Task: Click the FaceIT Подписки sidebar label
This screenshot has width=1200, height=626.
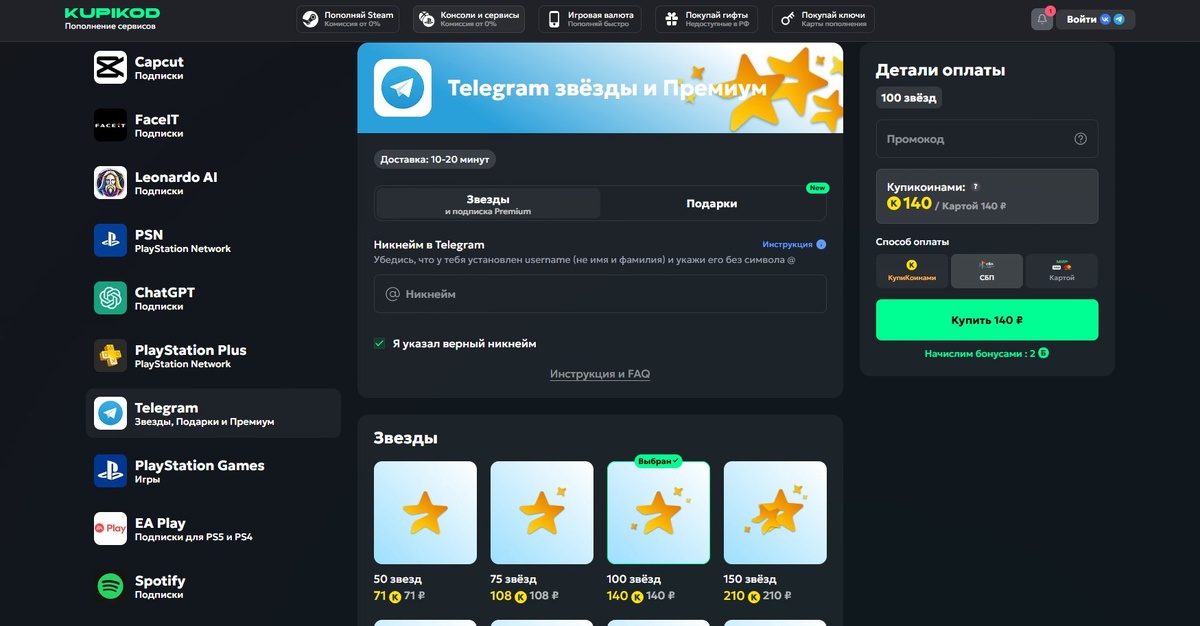Action: click(x=159, y=126)
